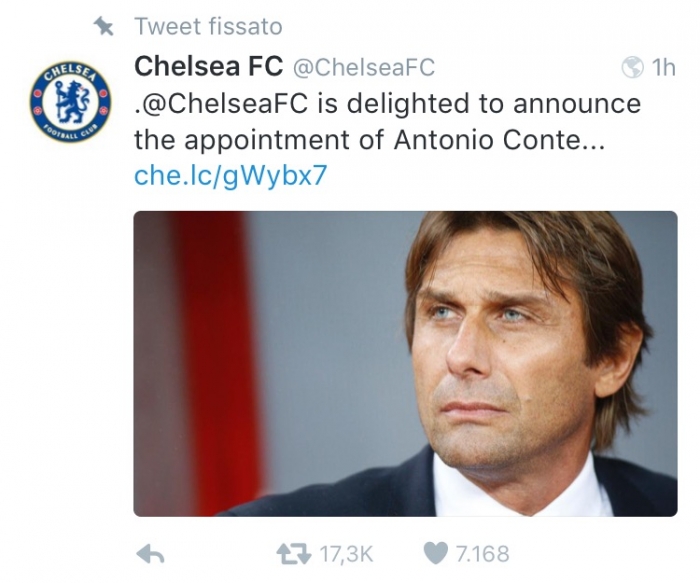The width and height of the screenshot is (700, 583).
Task: Retweet the Antonio Conte announcement
Action: (293, 552)
